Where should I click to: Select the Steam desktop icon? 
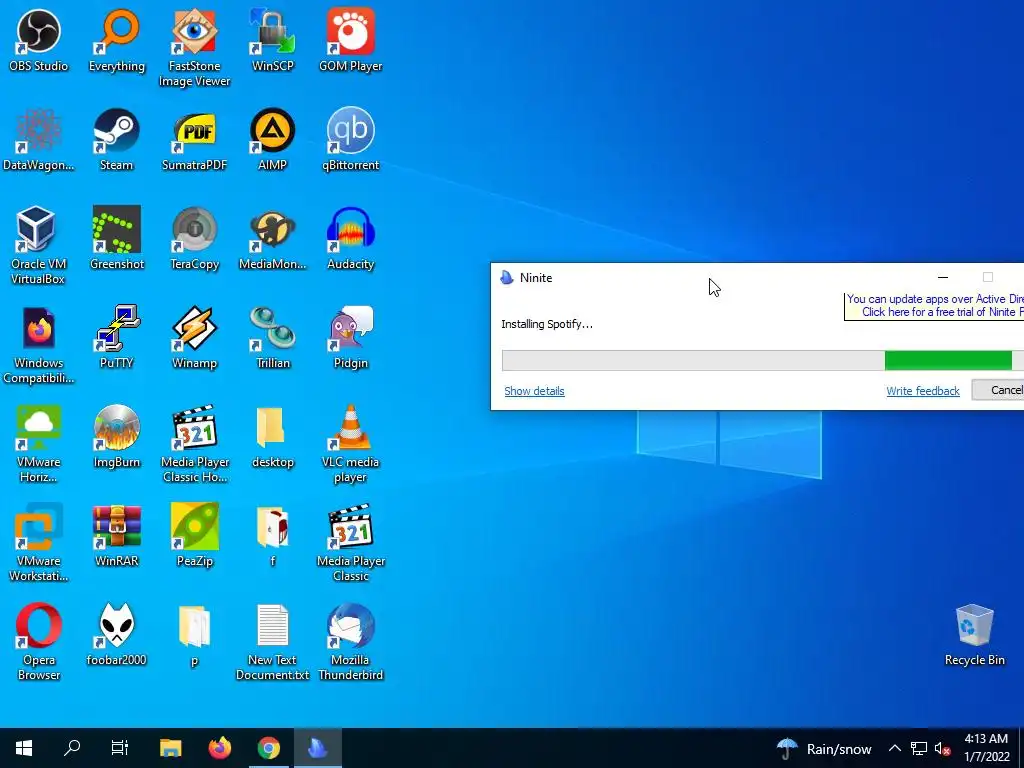tap(117, 140)
